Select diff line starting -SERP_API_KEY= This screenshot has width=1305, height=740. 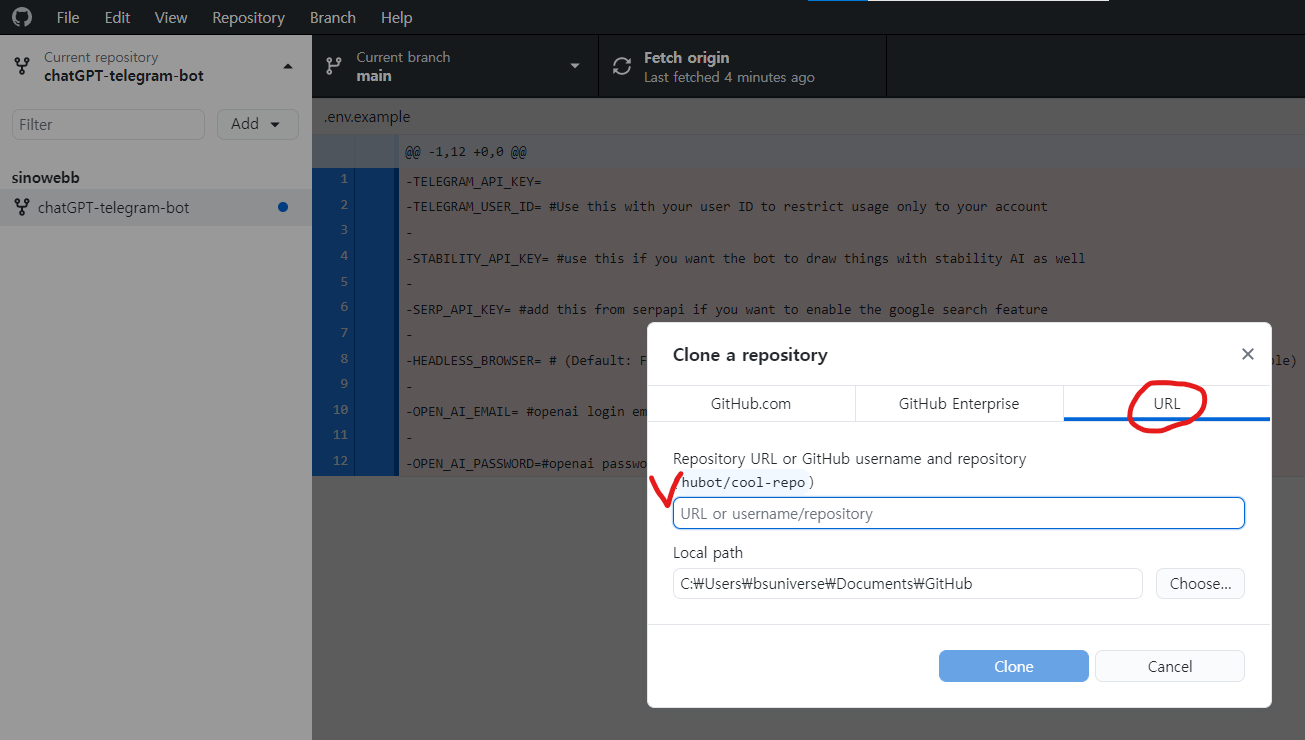pos(726,309)
